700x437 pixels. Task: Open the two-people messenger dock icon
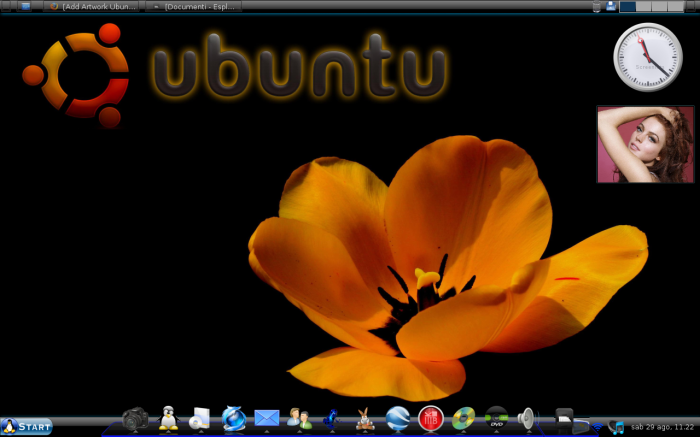point(299,419)
